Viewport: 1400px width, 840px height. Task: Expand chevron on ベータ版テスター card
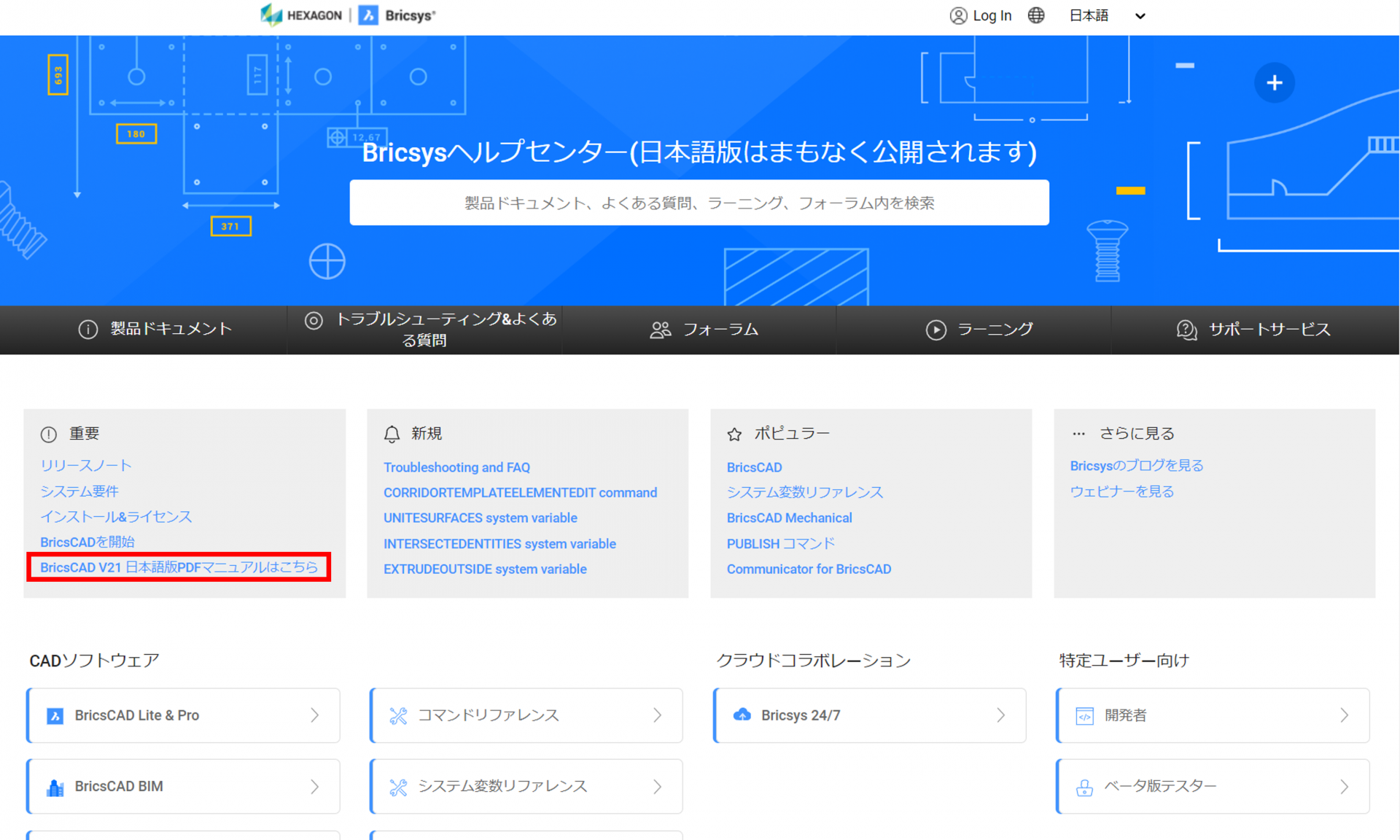pos(1344,787)
